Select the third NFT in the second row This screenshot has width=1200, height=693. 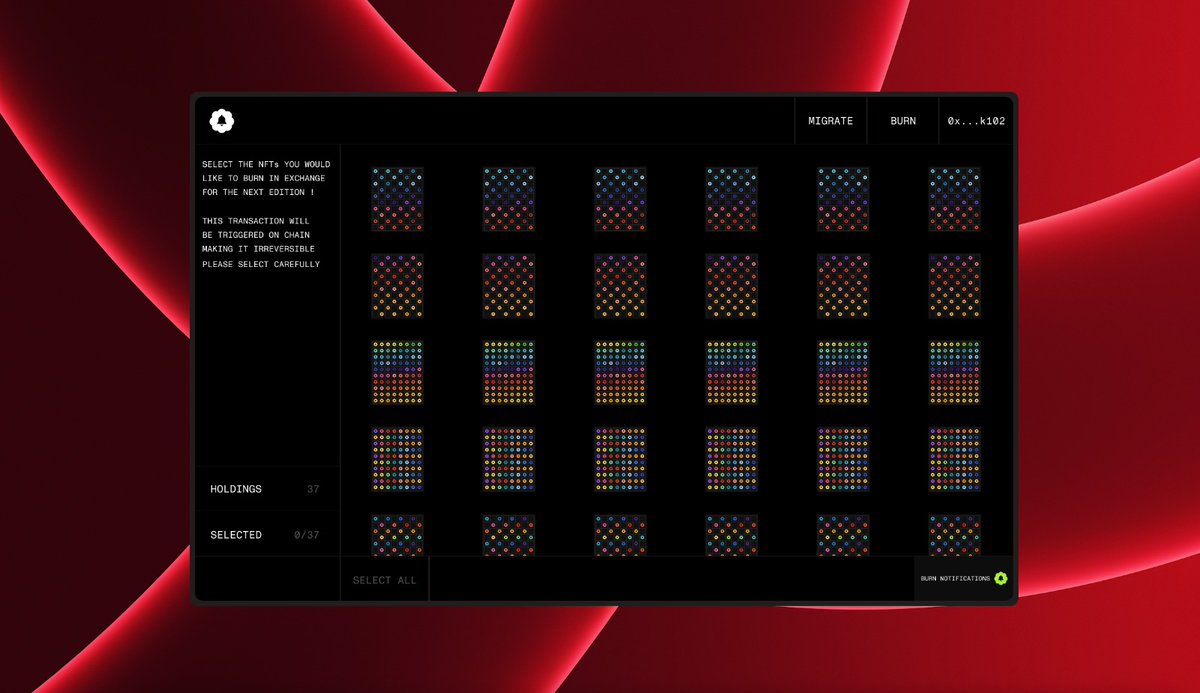pyautogui.click(x=620, y=286)
